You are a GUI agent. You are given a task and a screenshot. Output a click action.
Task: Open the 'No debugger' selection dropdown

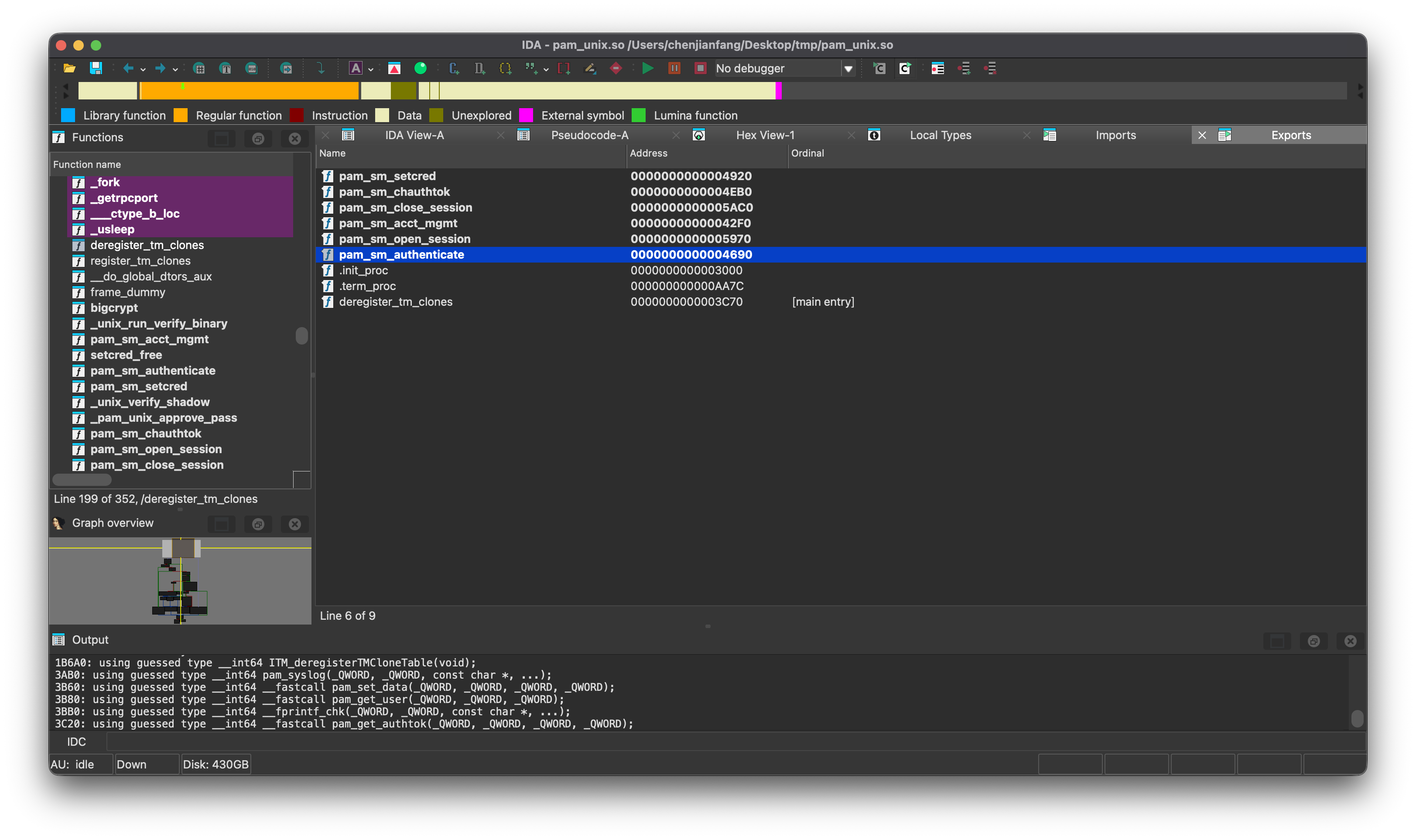848,68
